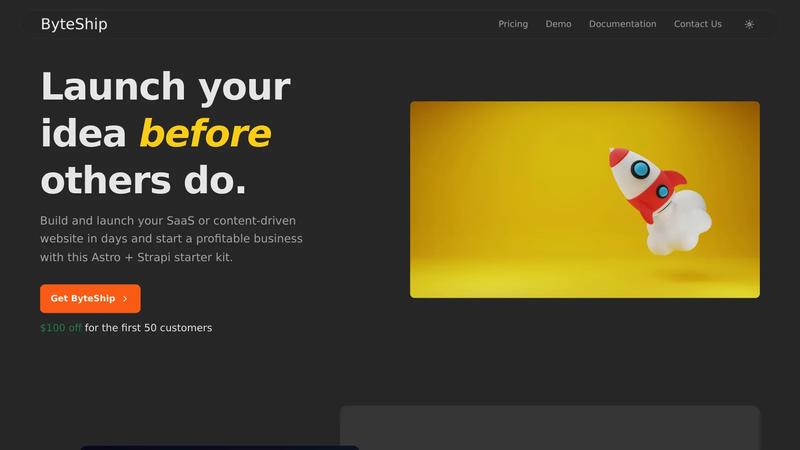Open Documentation from the navbar
Screen dimensions: 800x450
(x=622, y=24)
